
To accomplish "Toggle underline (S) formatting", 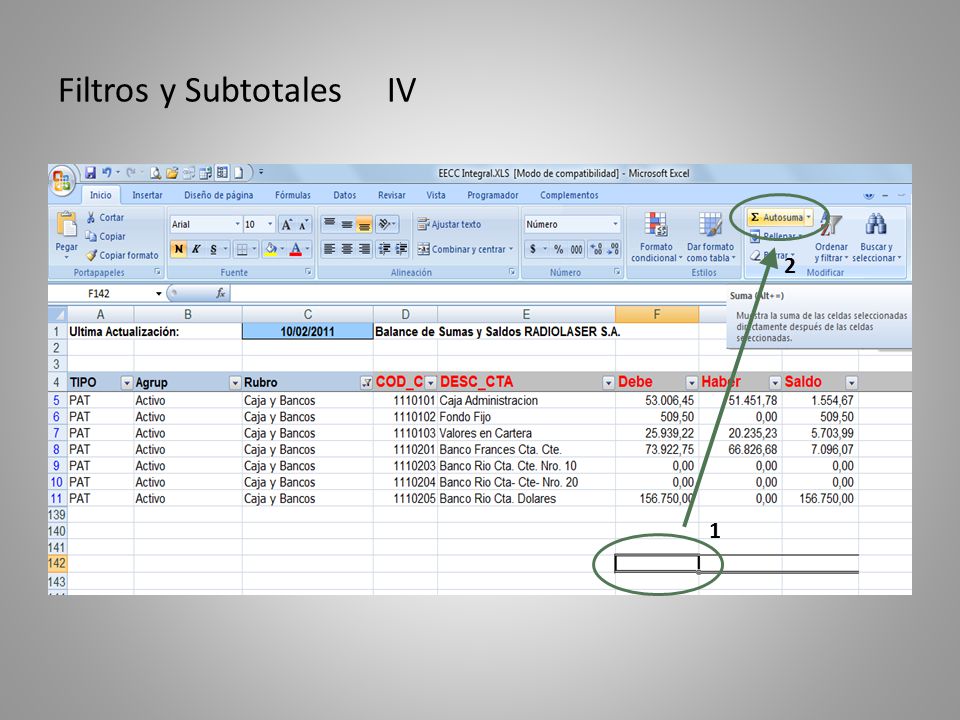I will coord(213,249).
